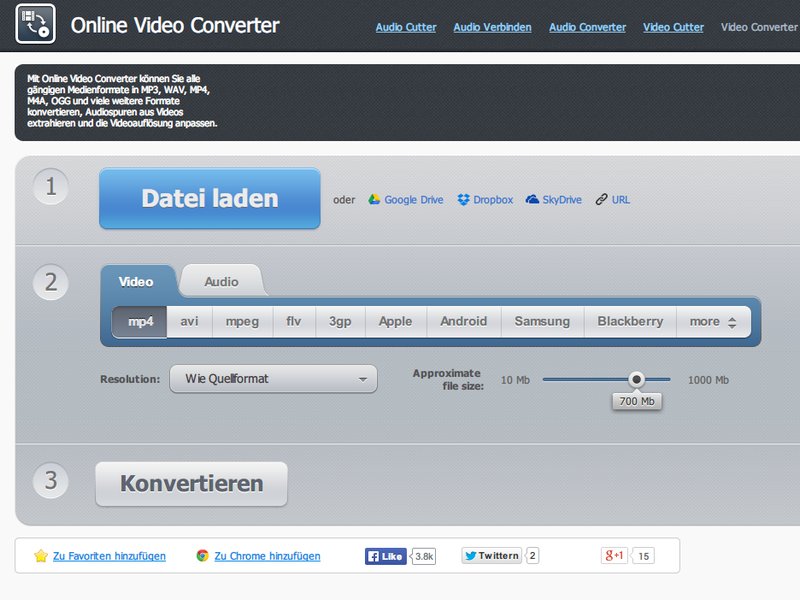The width and height of the screenshot is (800, 600).
Task: Click the 10 Mb minimum size label
Action: [515, 380]
